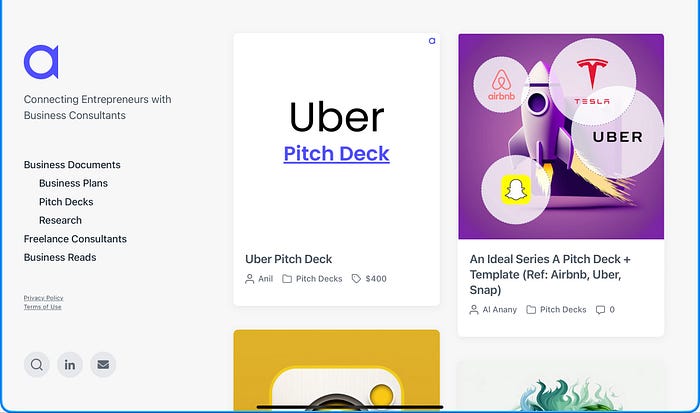Click the email envelope icon

(x=103, y=365)
